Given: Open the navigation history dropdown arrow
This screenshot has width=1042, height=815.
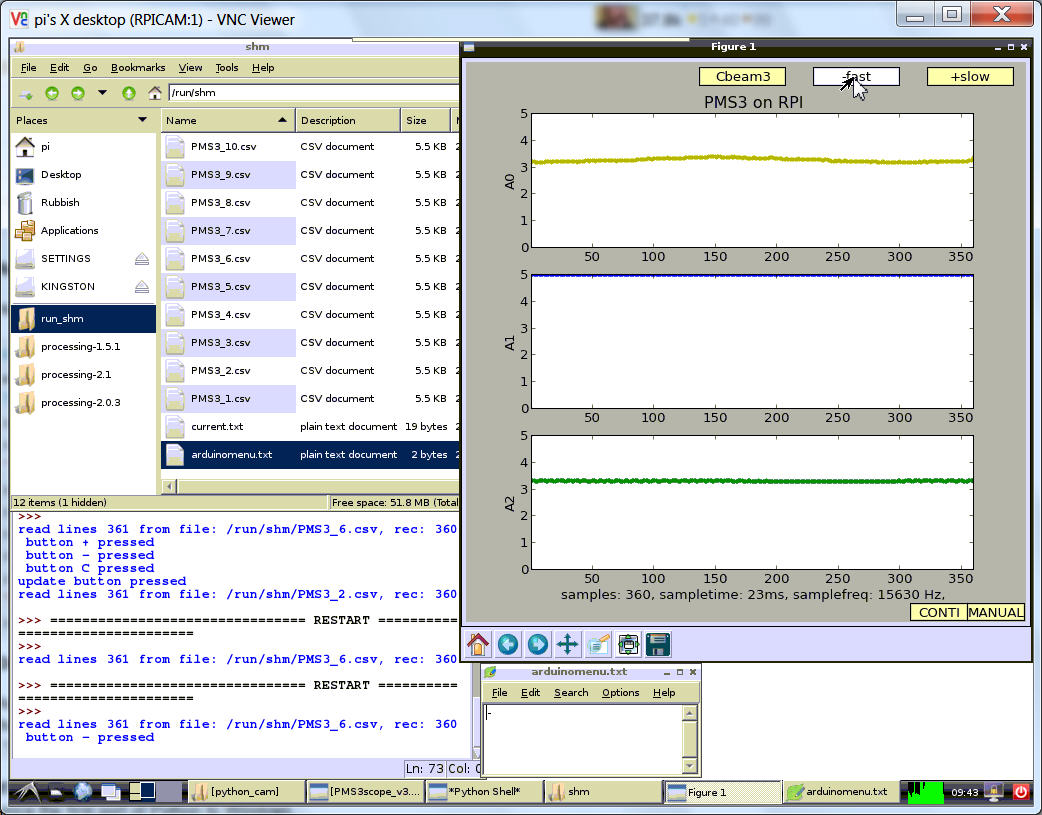Looking at the screenshot, I should 102,93.
